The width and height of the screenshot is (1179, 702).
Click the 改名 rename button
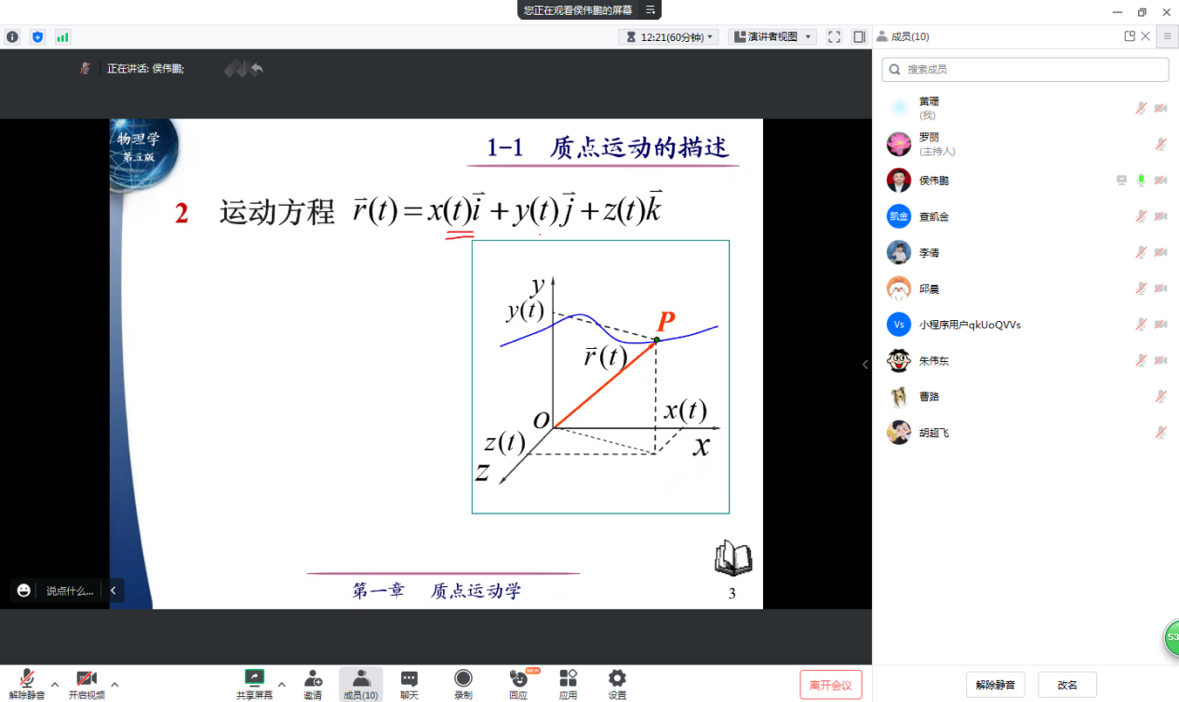[x=1067, y=685]
